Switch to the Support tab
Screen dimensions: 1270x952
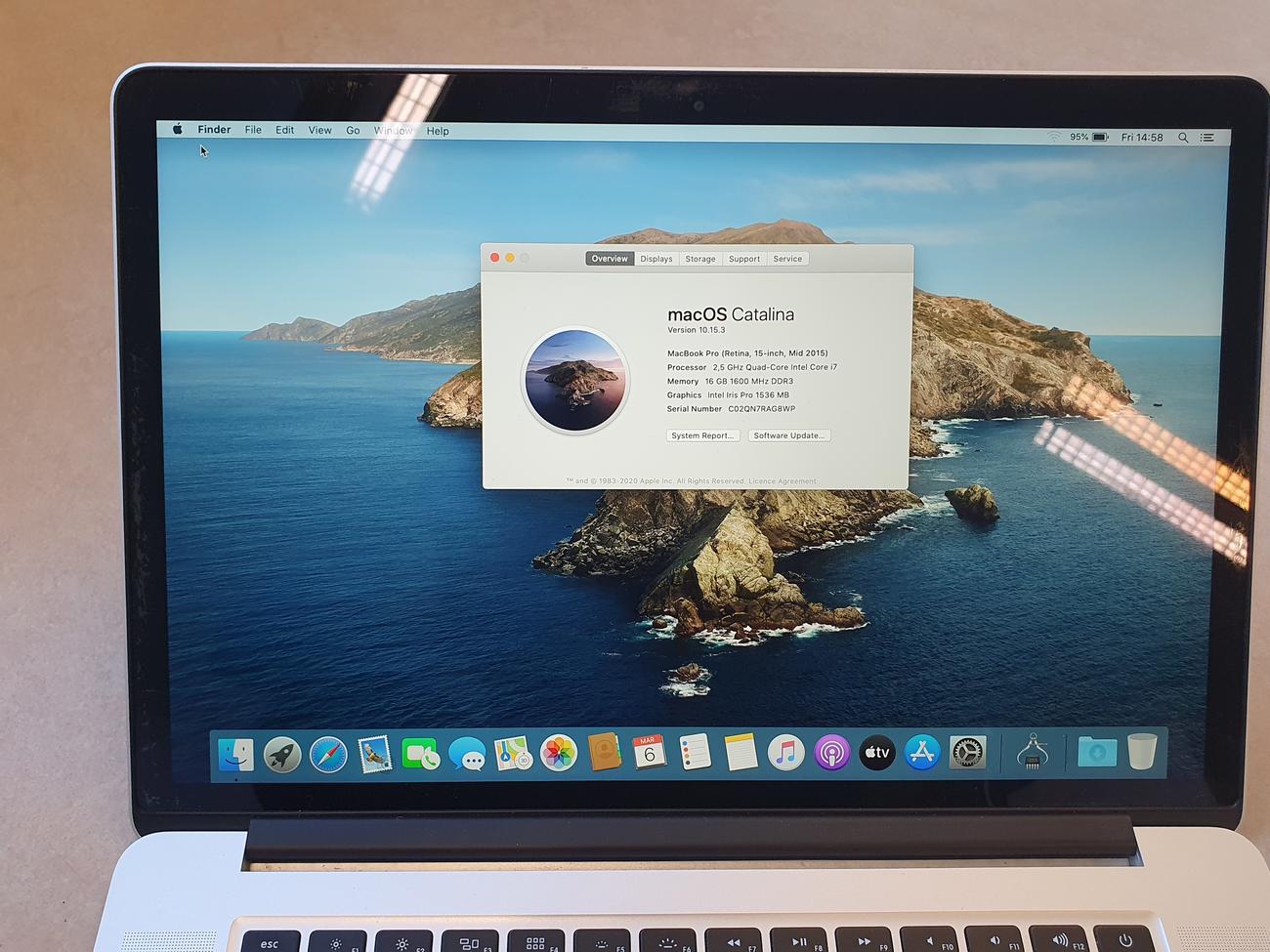coord(744,259)
